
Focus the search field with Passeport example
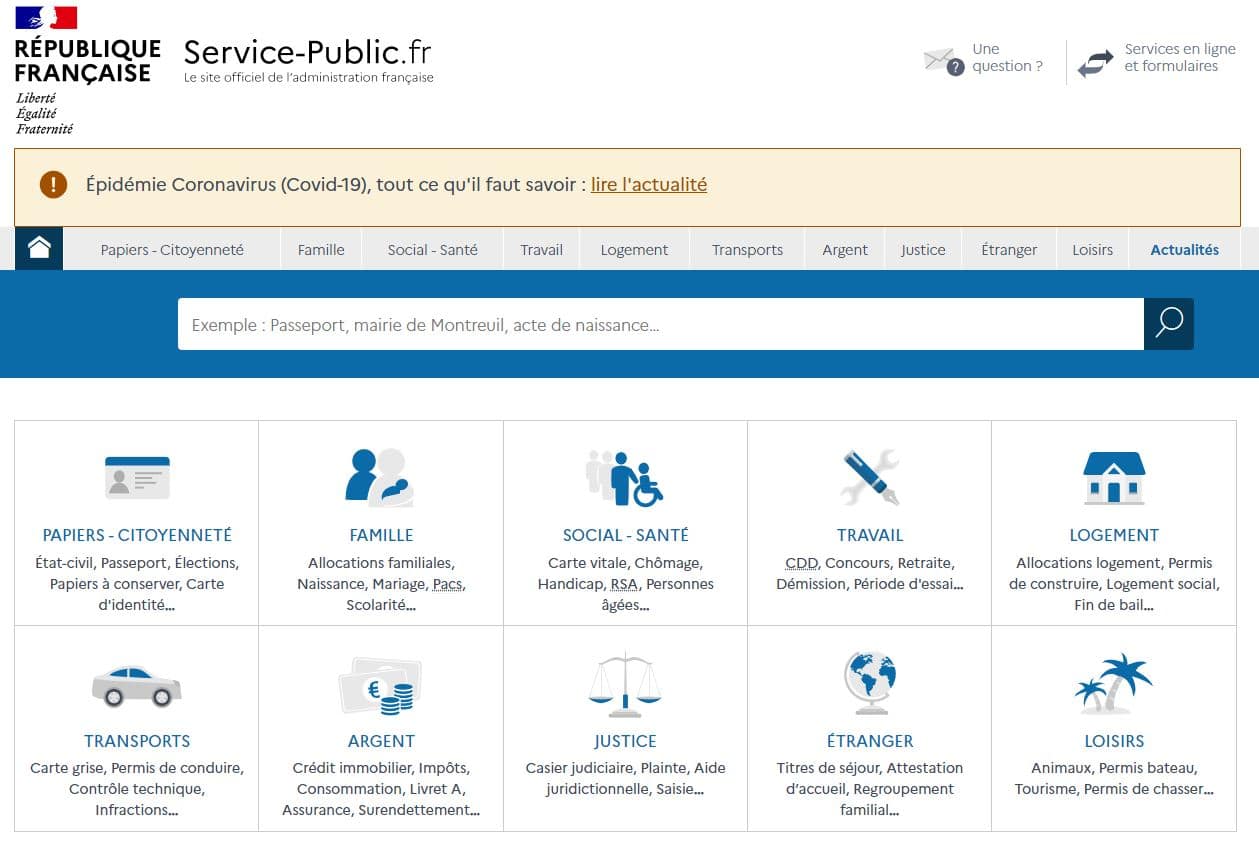pos(661,324)
